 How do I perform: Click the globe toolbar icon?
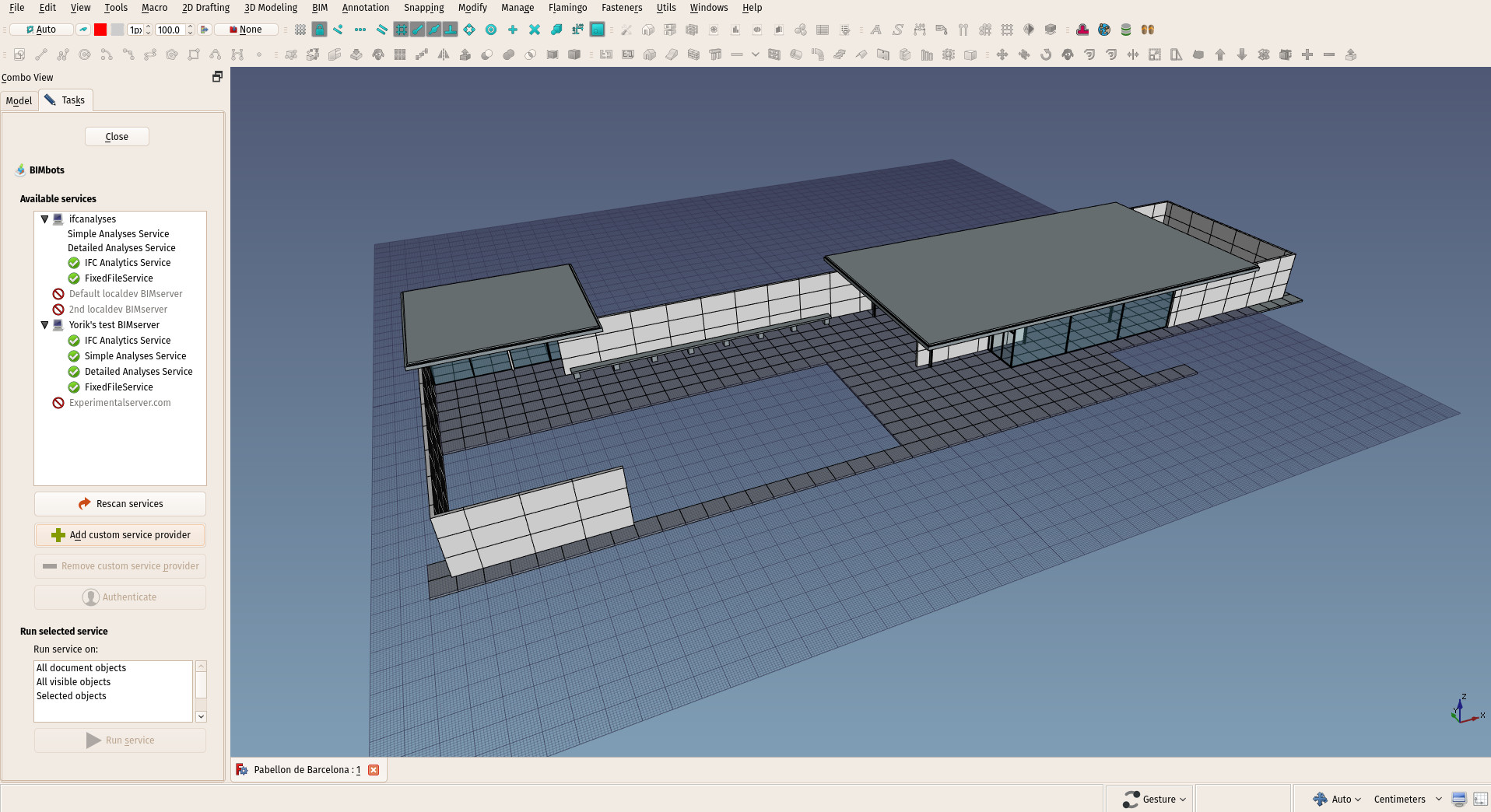pyautogui.click(x=1104, y=30)
